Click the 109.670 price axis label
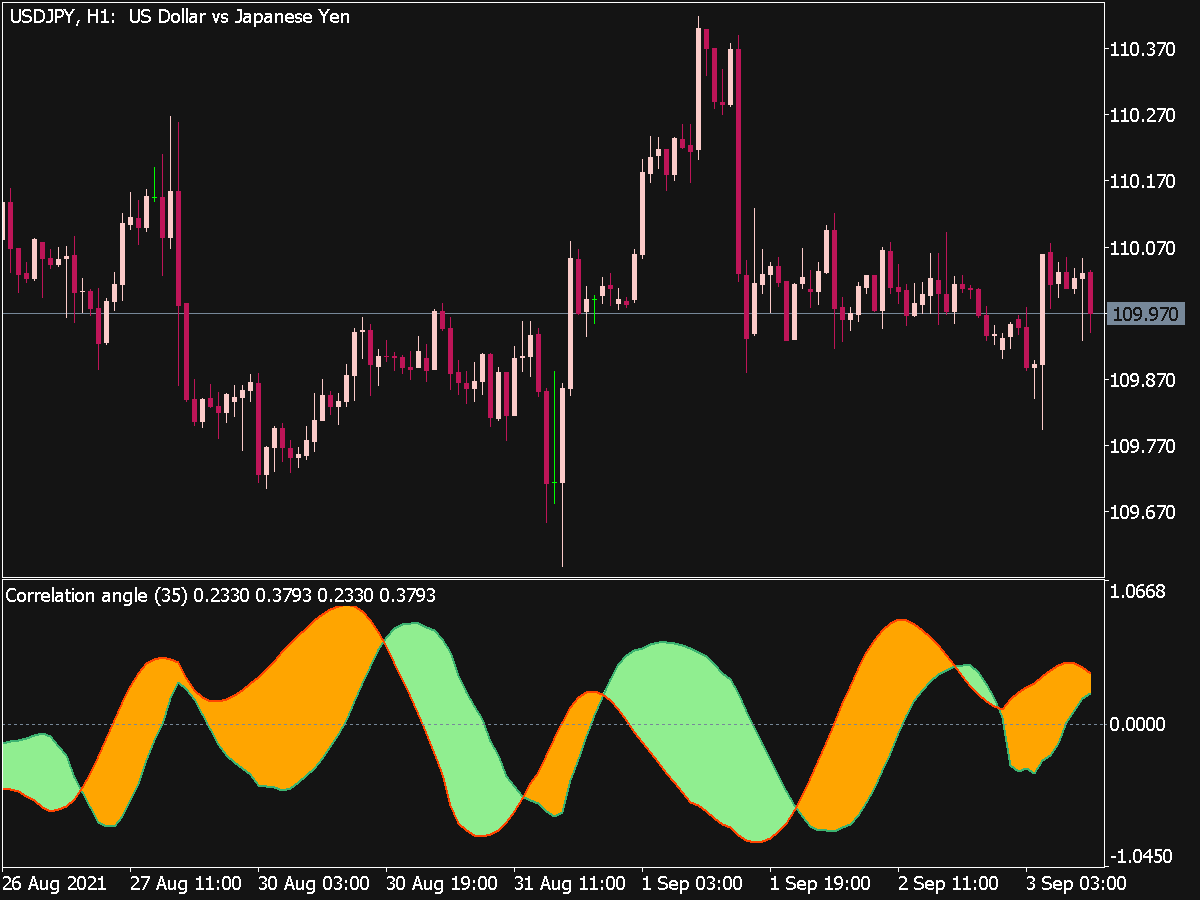1200x900 pixels. tap(1141, 513)
